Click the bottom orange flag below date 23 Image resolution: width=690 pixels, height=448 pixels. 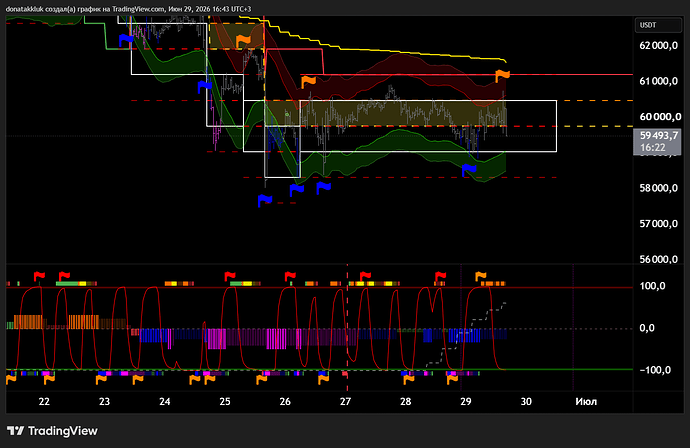coord(101,379)
